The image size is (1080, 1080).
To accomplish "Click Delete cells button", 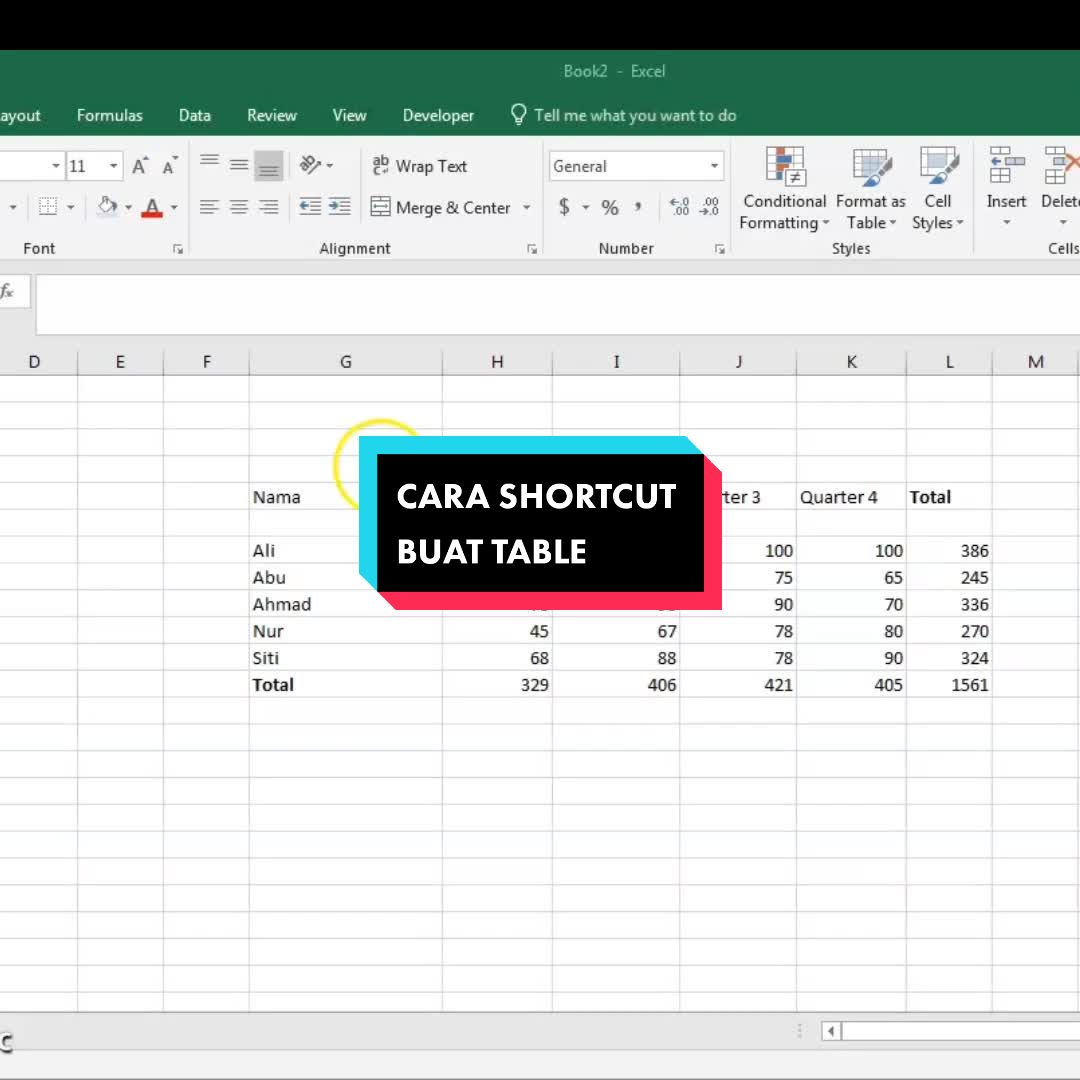I will coord(1059,176).
